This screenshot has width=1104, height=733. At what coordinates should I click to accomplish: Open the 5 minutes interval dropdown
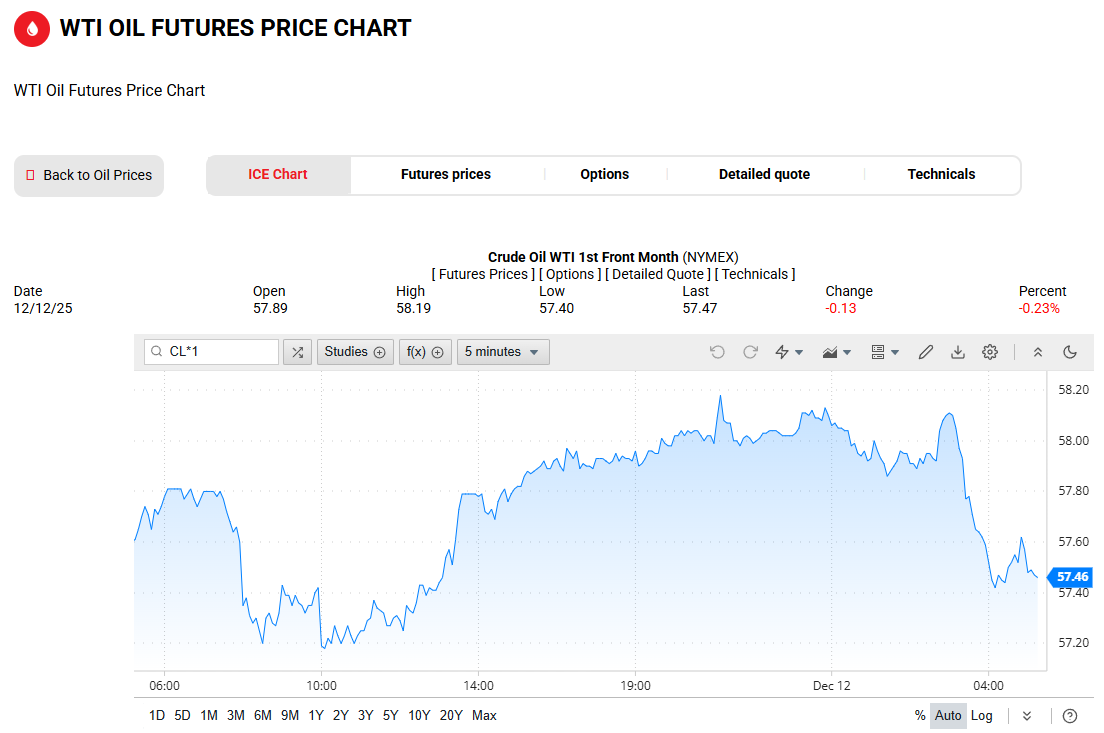pyautogui.click(x=503, y=352)
